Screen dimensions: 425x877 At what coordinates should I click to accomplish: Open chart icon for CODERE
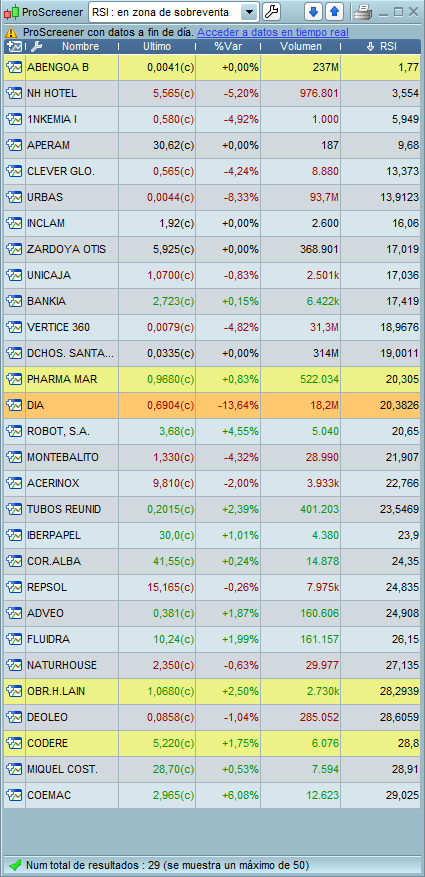tap(14, 744)
